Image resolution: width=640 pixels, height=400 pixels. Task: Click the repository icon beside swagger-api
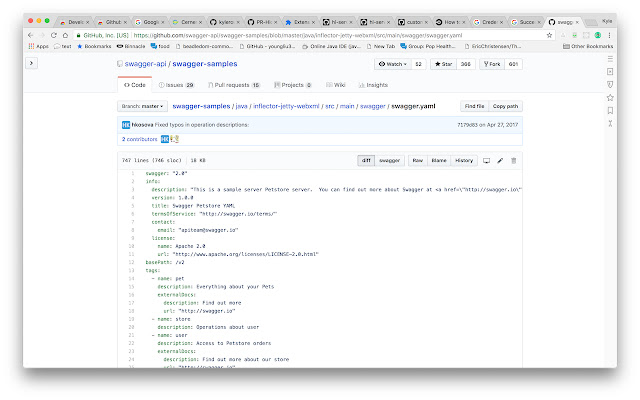point(120,64)
